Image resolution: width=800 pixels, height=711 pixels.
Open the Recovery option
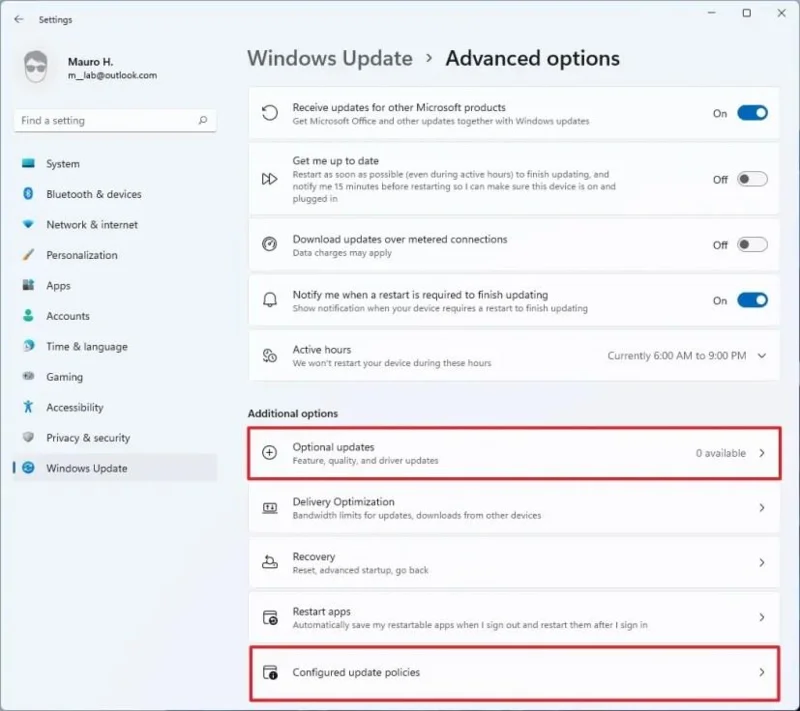(514, 563)
